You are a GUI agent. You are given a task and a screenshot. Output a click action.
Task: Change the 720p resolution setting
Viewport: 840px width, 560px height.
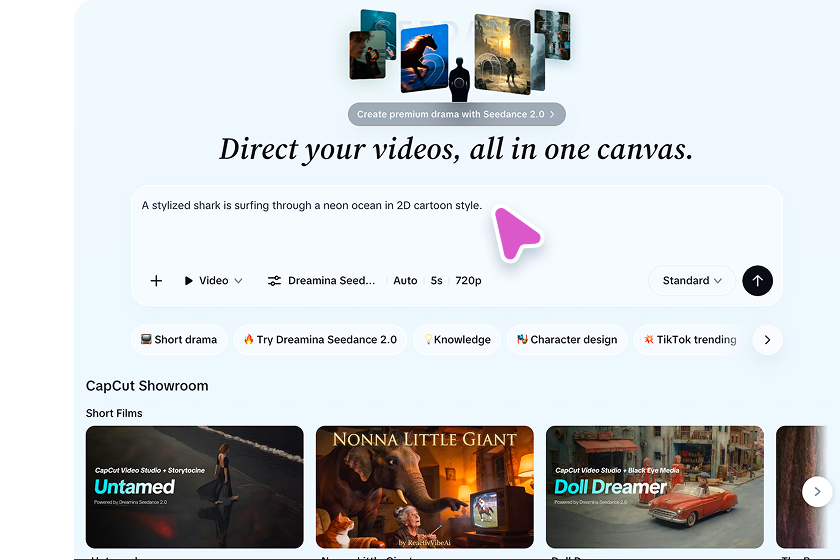coord(468,281)
